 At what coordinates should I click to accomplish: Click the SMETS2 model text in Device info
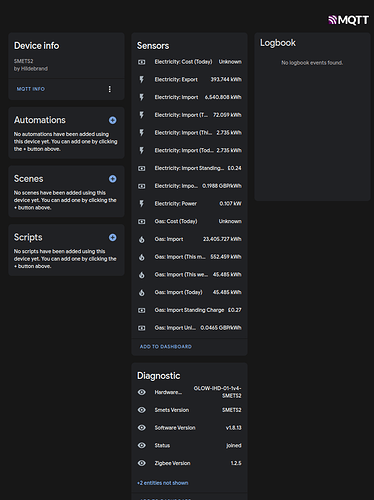click(23, 61)
